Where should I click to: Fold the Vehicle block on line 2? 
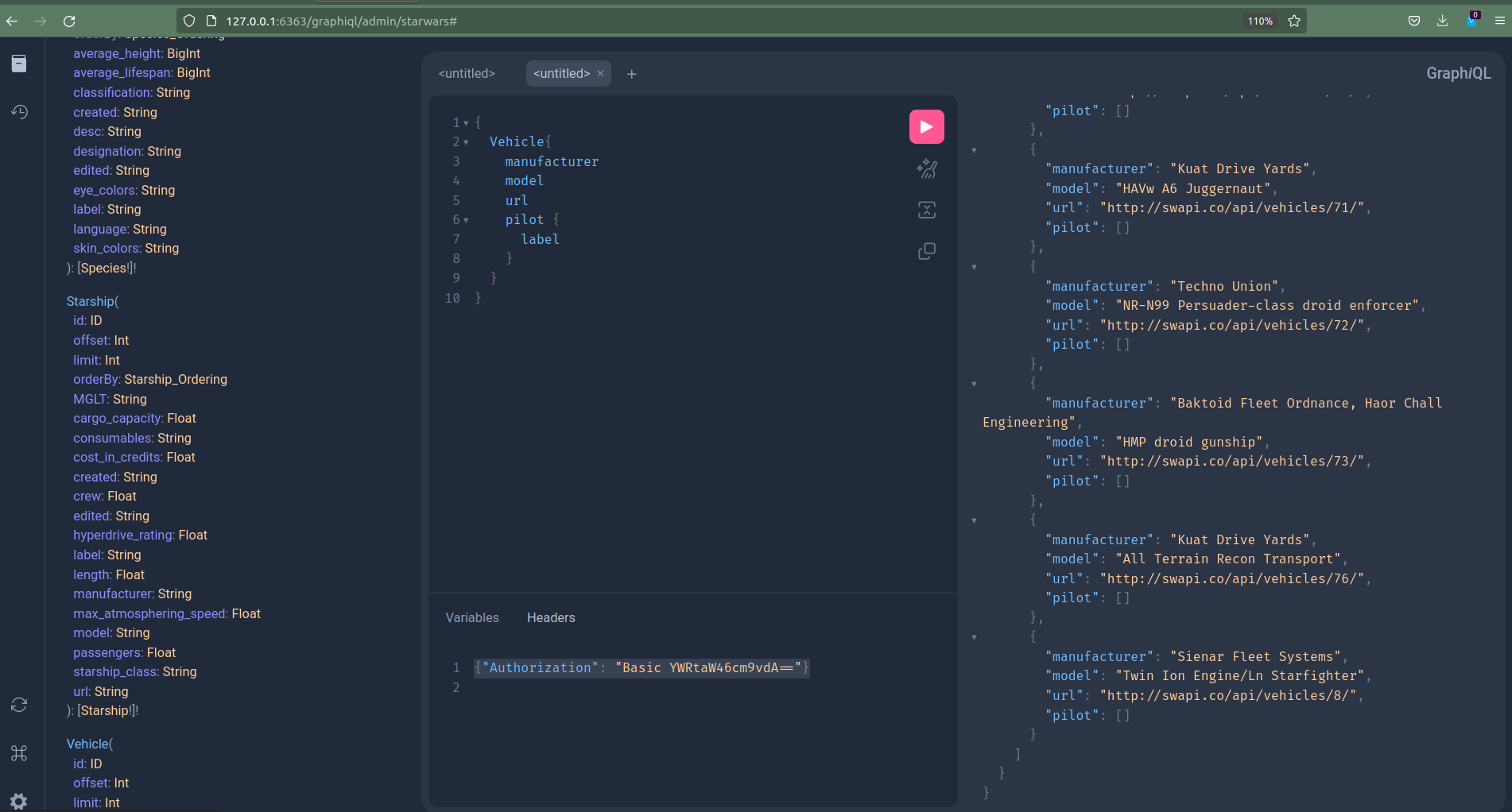[466, 142]
